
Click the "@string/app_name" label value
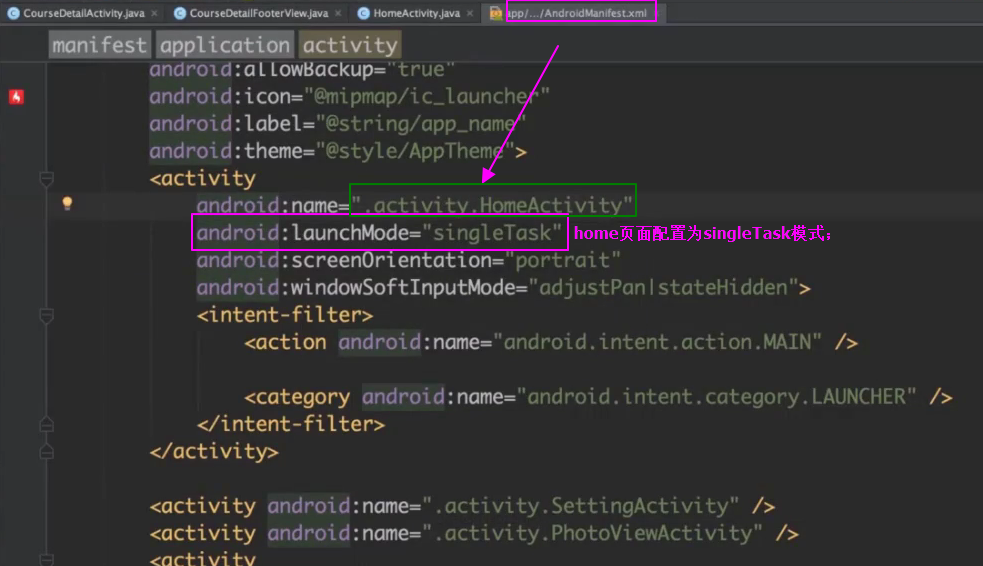tap(421, 124)
